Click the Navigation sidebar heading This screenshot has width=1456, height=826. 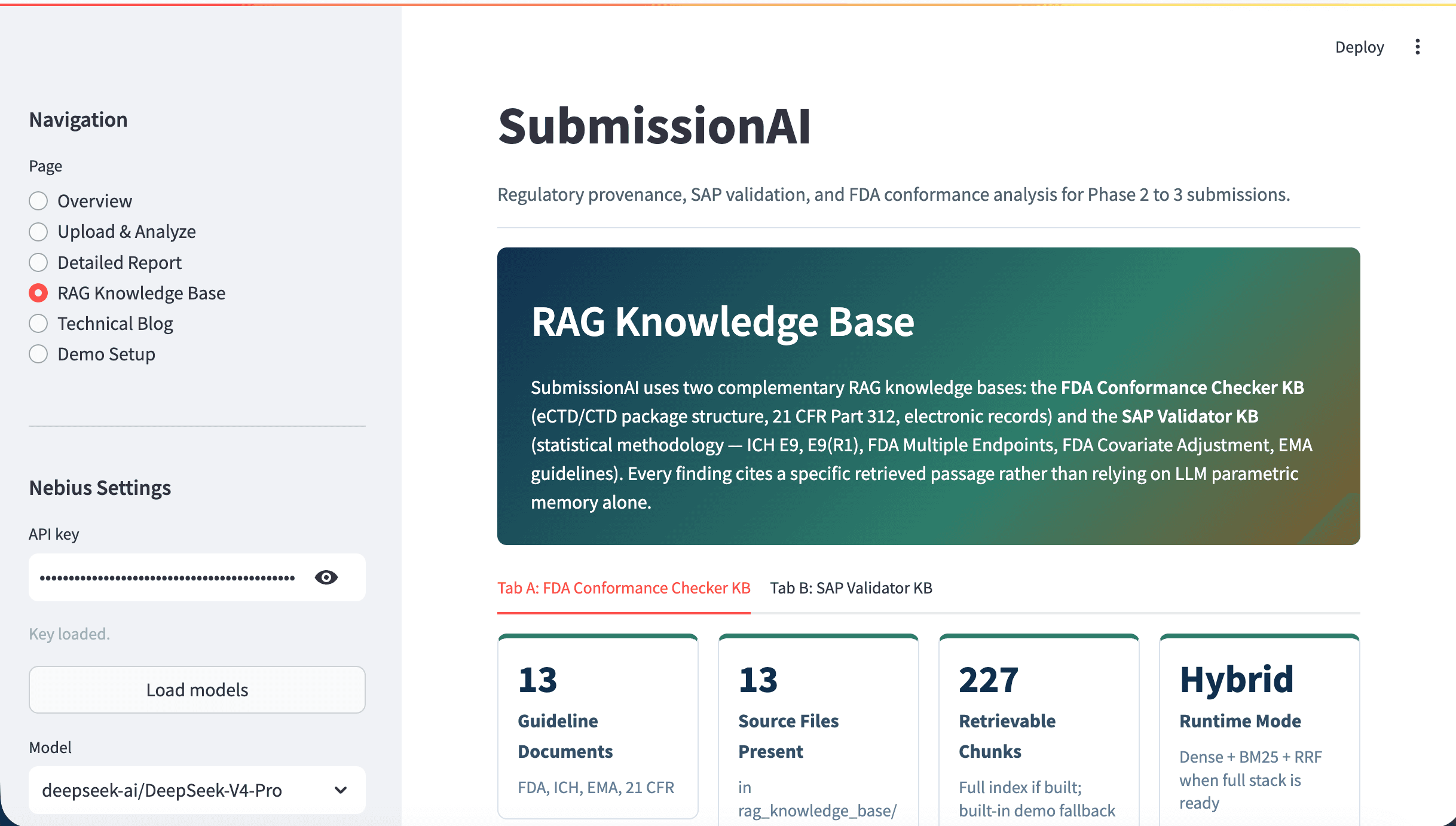pos(78,120)
